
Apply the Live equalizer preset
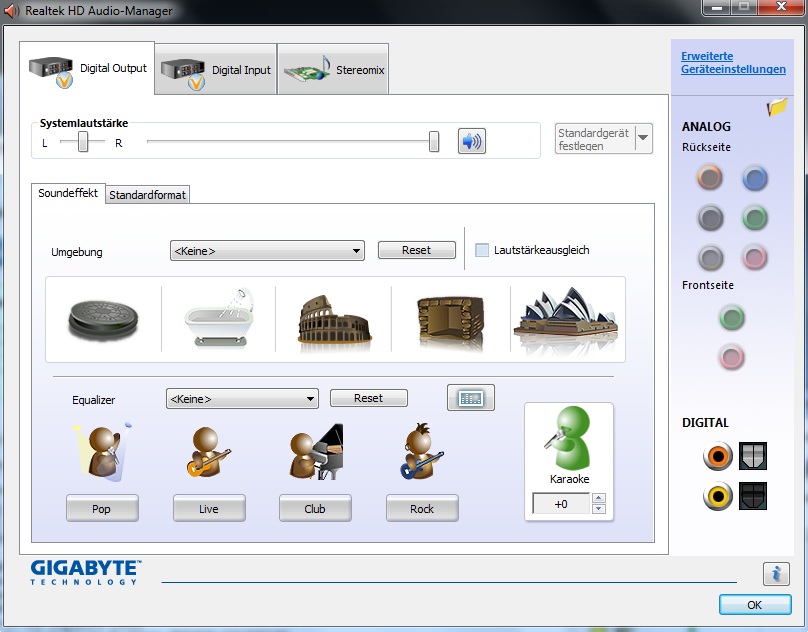[209, 509]
